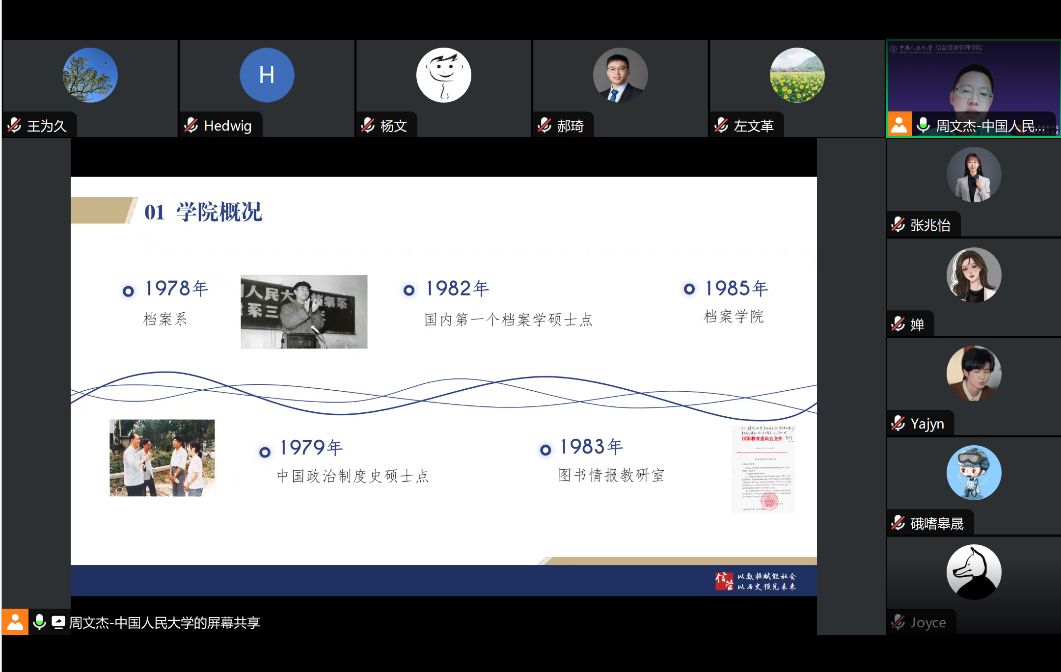Click the muted mic icon next to 张兆怡
Viewport: 1061px width, 672px height.
(898, 225)
